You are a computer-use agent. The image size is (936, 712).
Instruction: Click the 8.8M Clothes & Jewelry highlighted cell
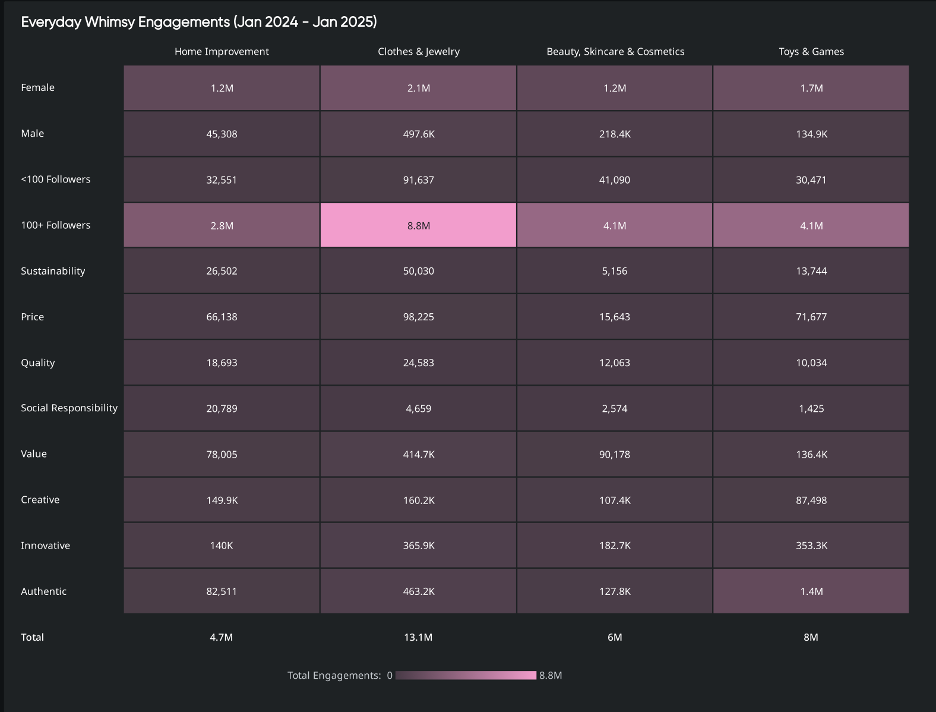tap(418, 225)
